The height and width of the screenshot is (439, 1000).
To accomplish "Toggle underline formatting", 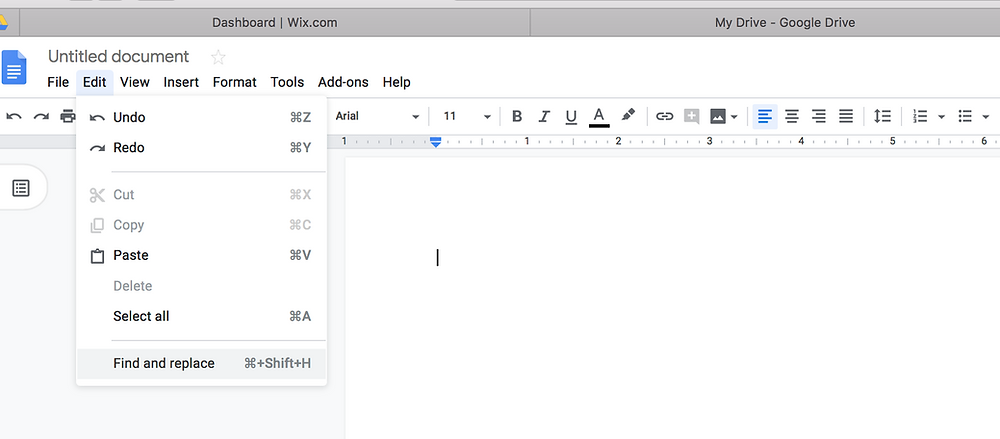I will pos(571,116).
